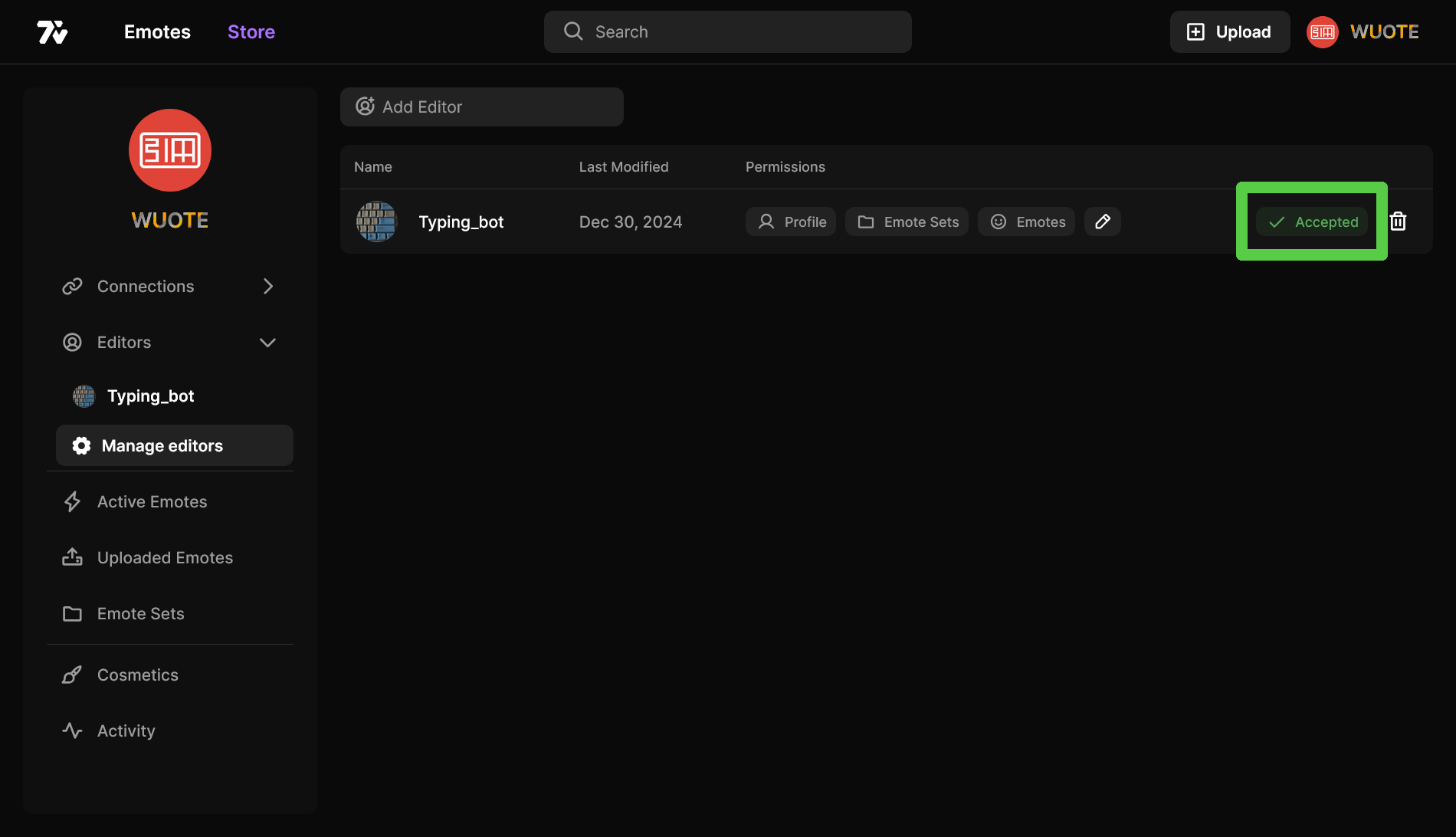Go to the Store tab
Image resolution: width=1456 pixels, height=837 pixels.
coord(251,32)
